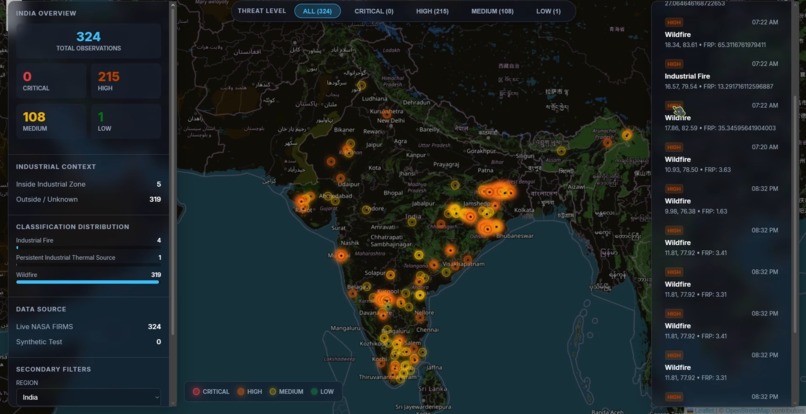Click the DATA SOURCE section heading
Screen dimensions: 806x414
41,309
